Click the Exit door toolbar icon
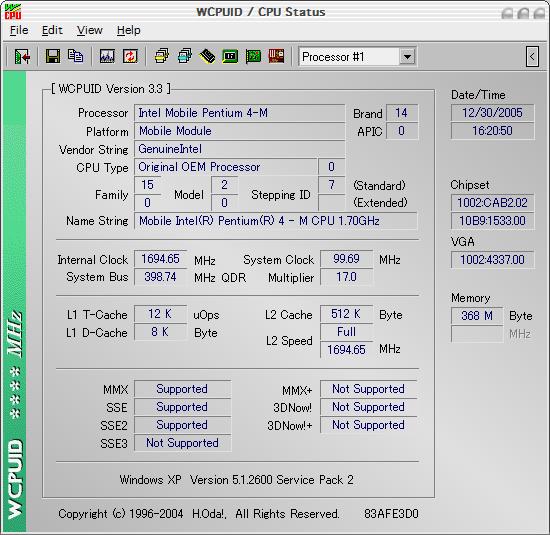Screen dimensions: 550x535 pos(23,56)
